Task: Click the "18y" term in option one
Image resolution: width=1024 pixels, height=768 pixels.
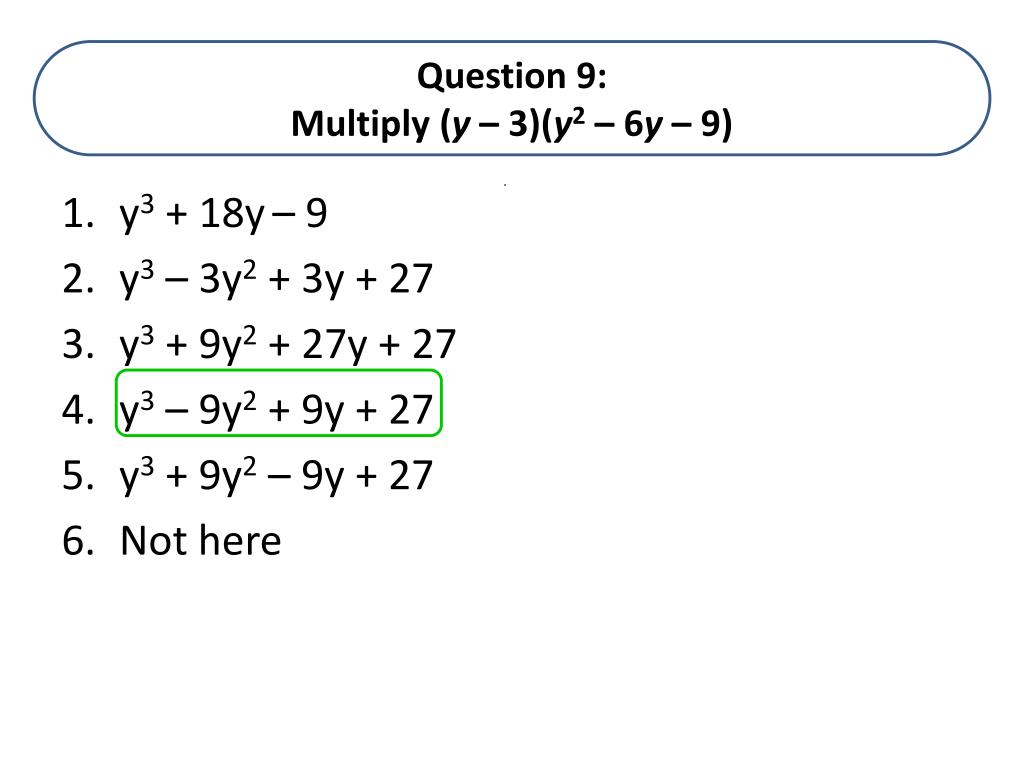Action: click(x=232, y=216)
